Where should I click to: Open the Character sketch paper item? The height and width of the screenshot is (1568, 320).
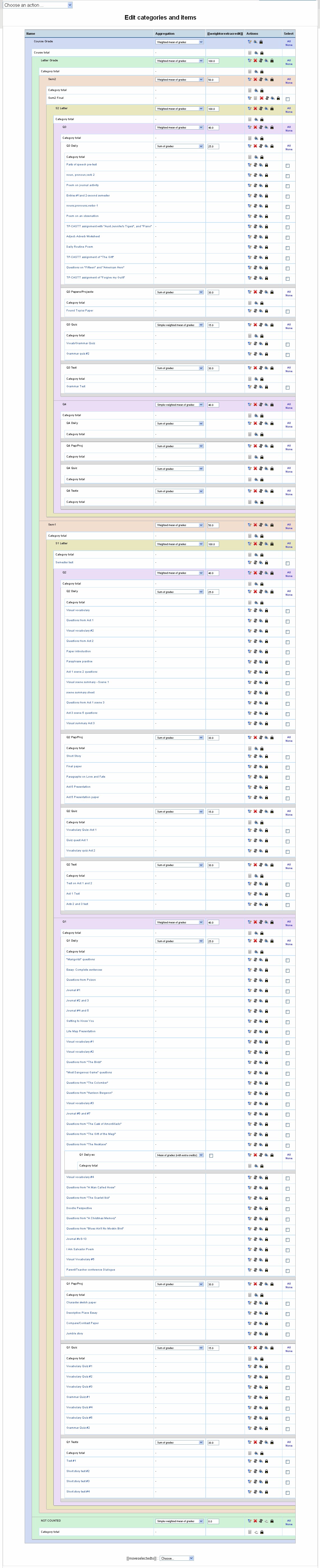coord(81,1302)
